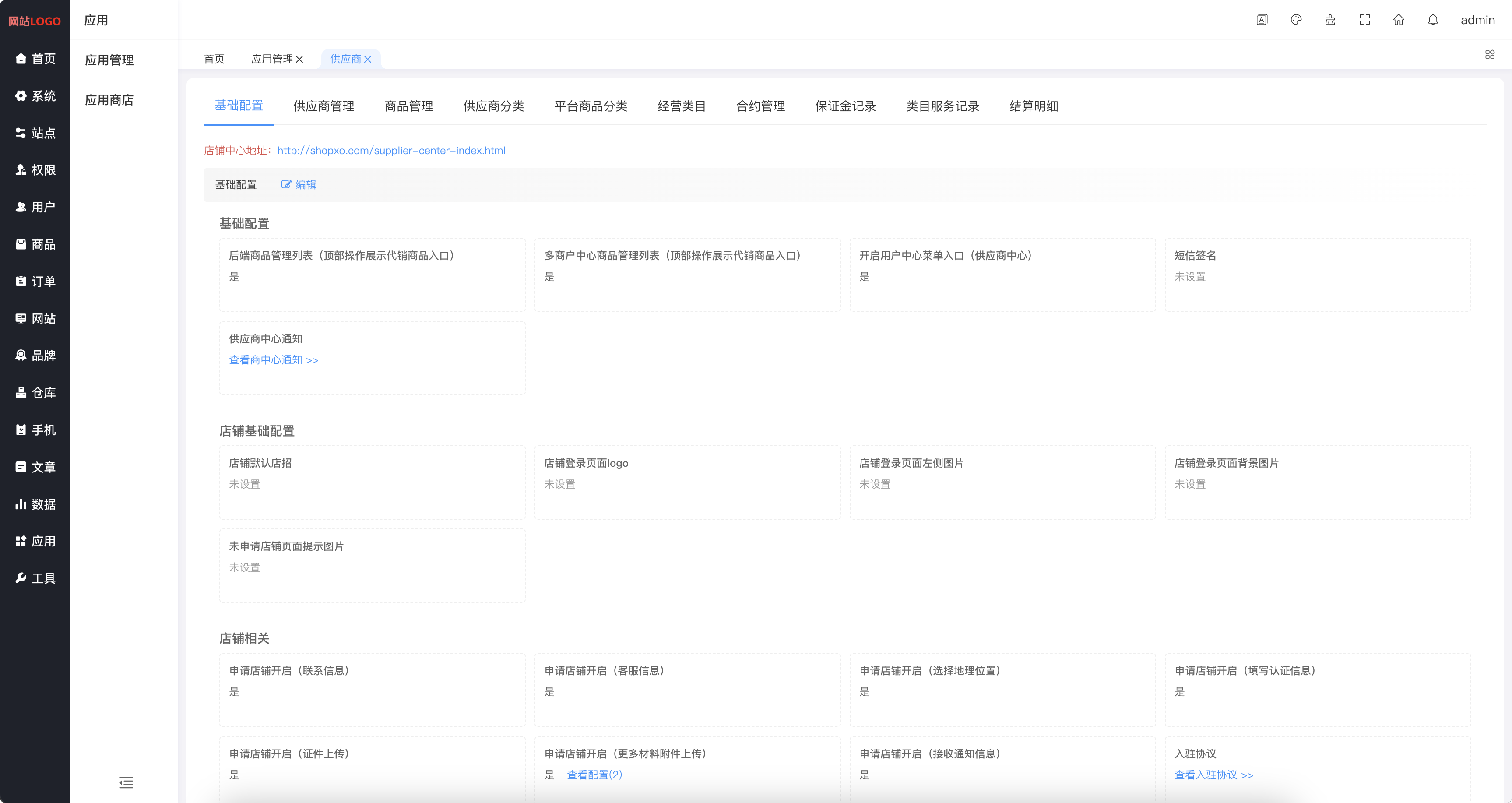1512x803 pixels.
Task: Click the clear cache broom icon
Action: click(1330, 20)
